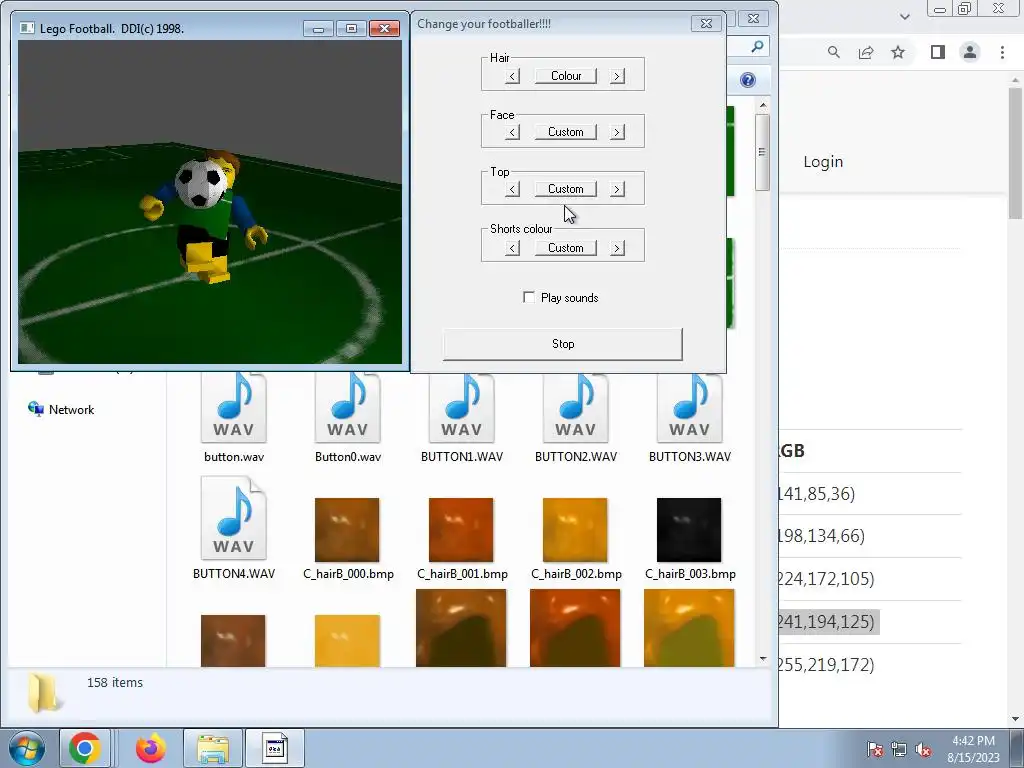Click the Explorer help icon
Screen dimensions: 1024x768
click(748, 80)
